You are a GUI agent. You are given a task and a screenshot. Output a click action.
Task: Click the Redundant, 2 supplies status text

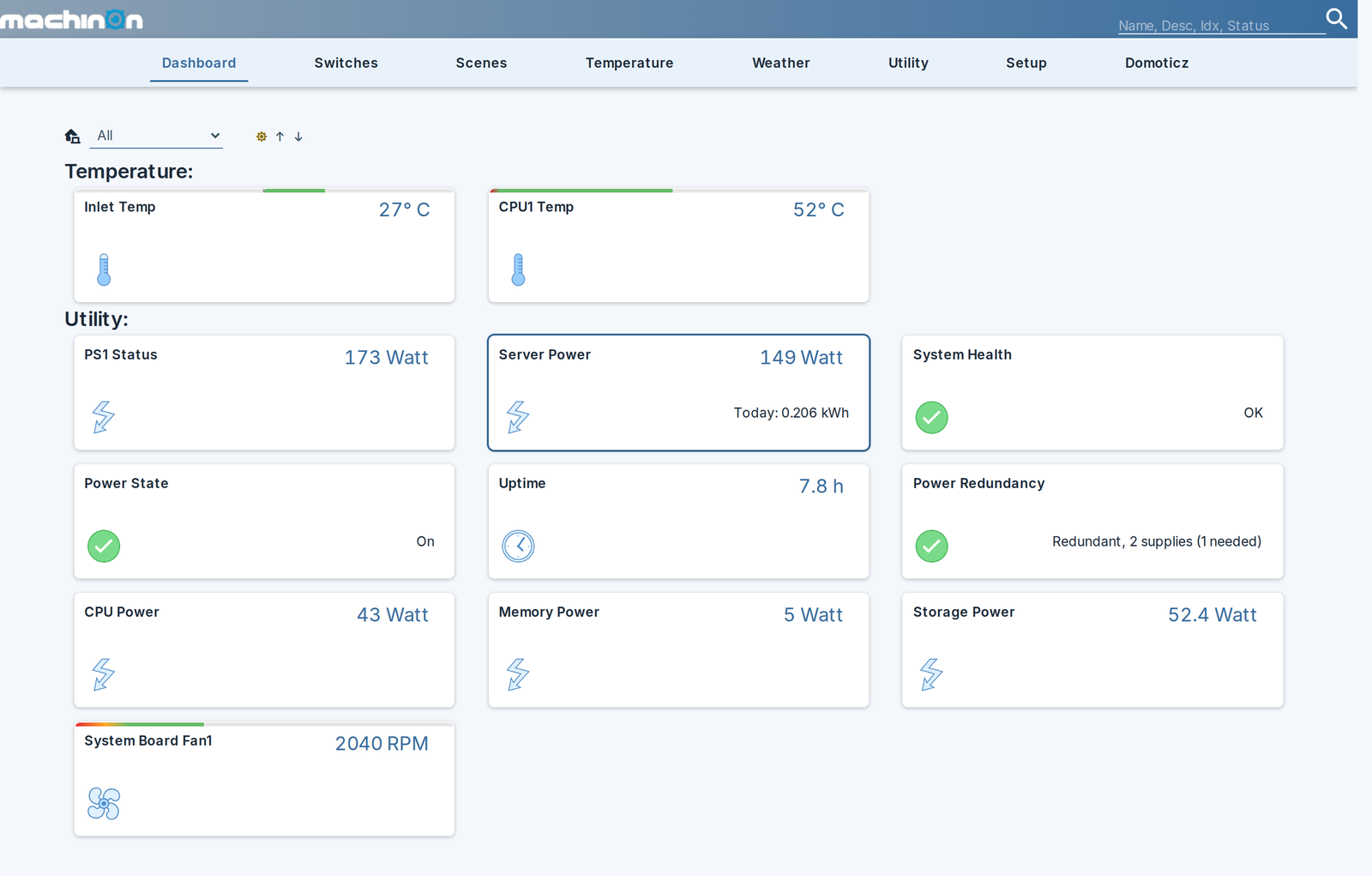(x=1157, y=541)
